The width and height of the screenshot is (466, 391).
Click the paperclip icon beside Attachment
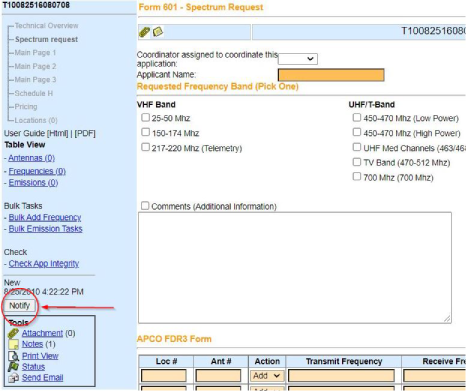13,333
